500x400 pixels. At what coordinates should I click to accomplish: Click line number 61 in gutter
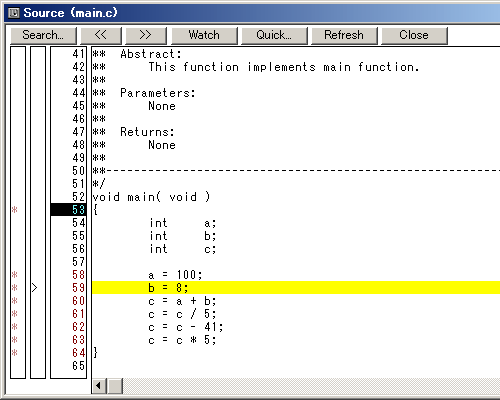point(79,314)
